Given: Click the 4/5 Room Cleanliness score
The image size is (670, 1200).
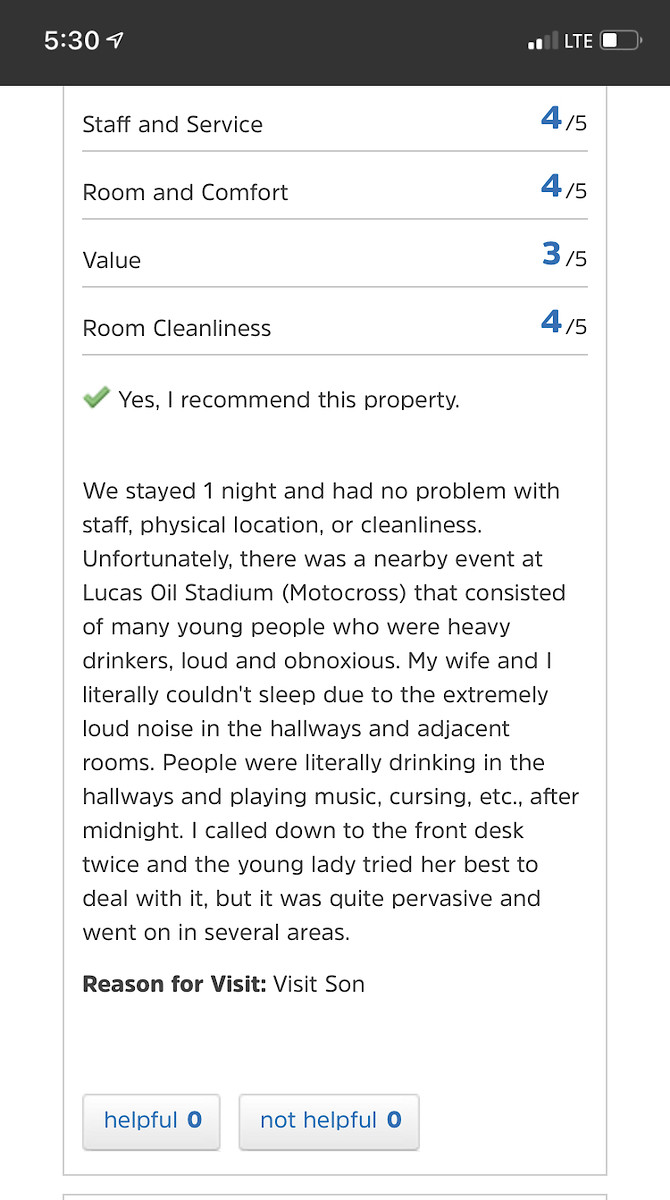Looking at the screenshot, I should tap(564, 323).
